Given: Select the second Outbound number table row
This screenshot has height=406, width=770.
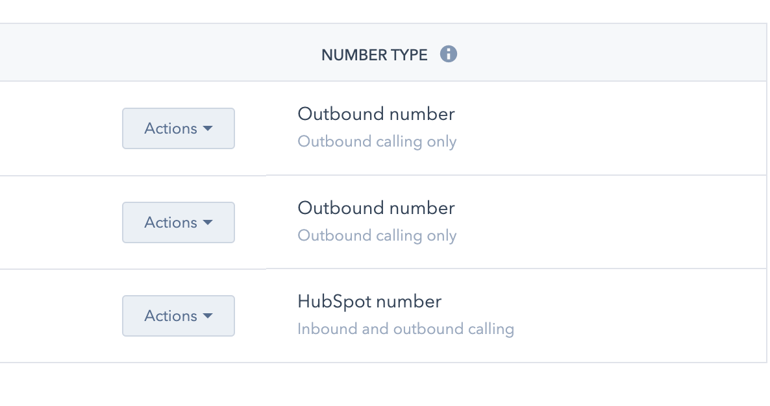Looking at the screenshot, I should point(383,222).
